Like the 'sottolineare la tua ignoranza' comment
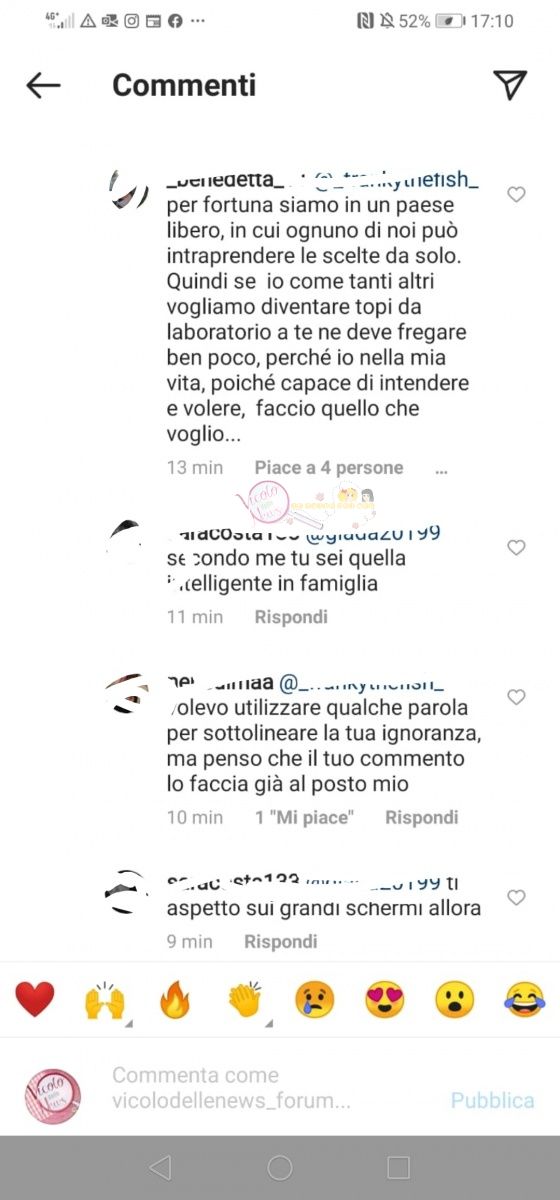560x1200 pixels. click(x=516, y=696)
